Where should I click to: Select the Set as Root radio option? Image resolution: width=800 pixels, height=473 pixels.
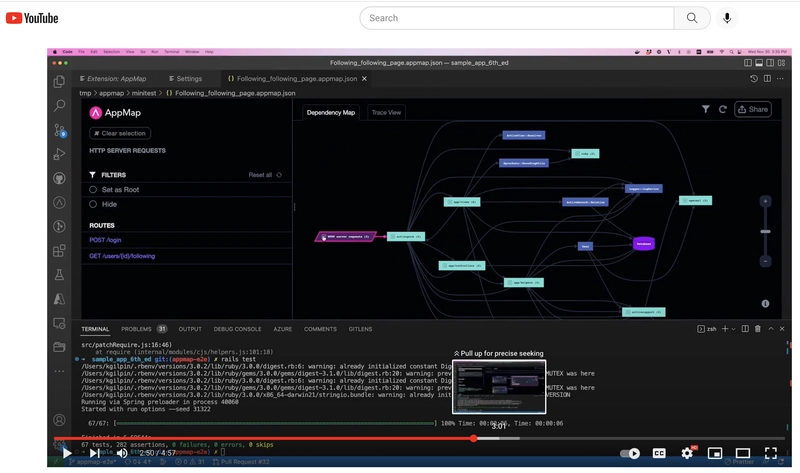coord(93,189)
